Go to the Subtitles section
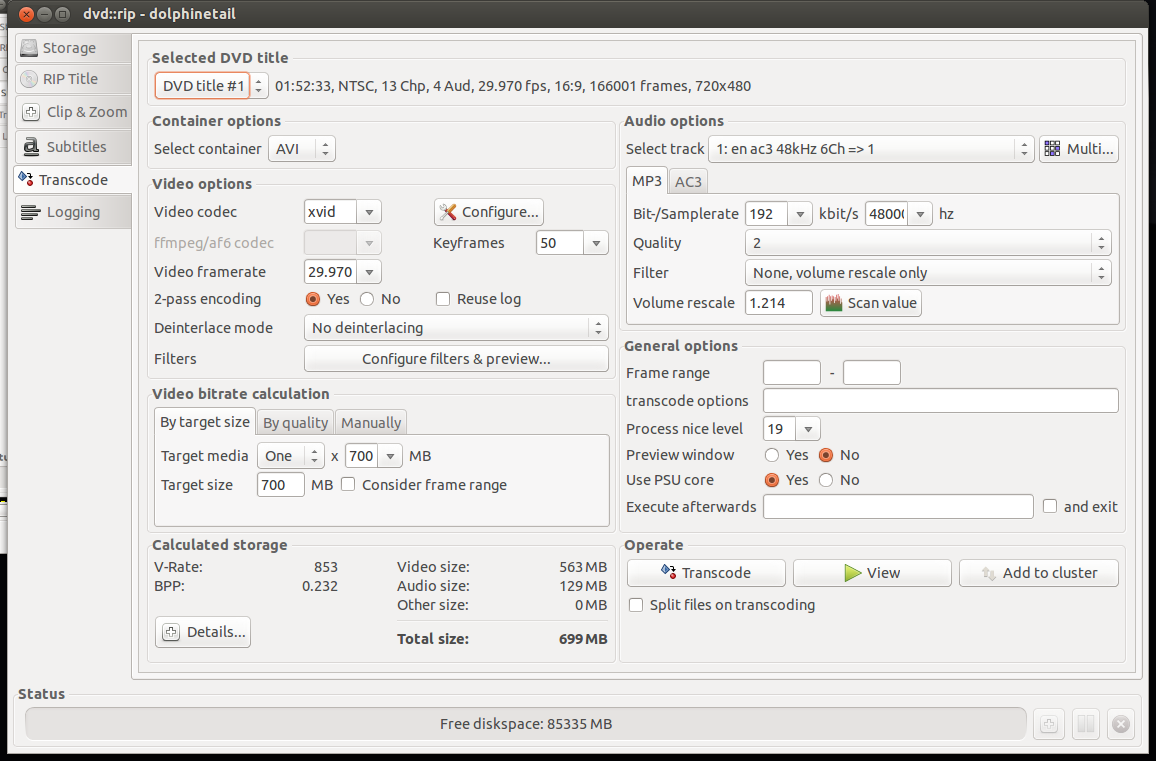This screenshot has width=1156, height=761. pyautogui.click(x=72, y=146)
